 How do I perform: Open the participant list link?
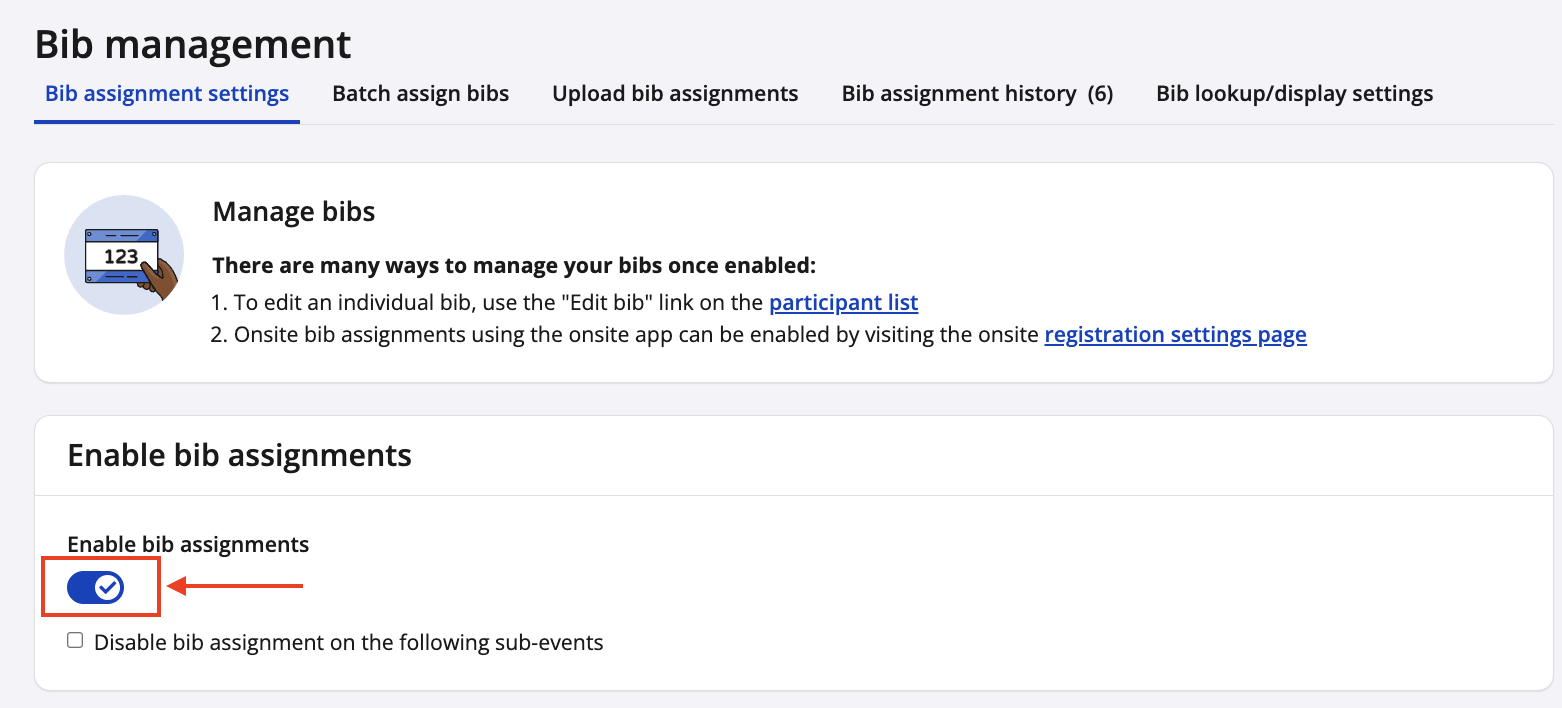(843, 302)
